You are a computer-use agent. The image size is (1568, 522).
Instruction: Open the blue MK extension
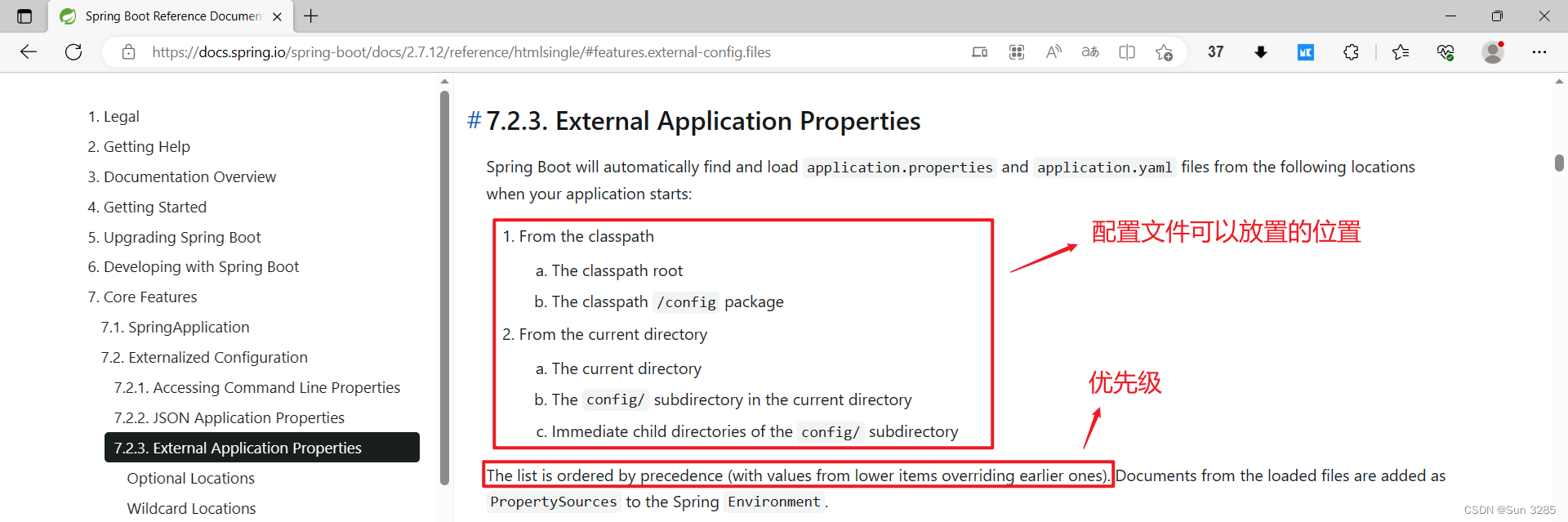coord(1306,52)
